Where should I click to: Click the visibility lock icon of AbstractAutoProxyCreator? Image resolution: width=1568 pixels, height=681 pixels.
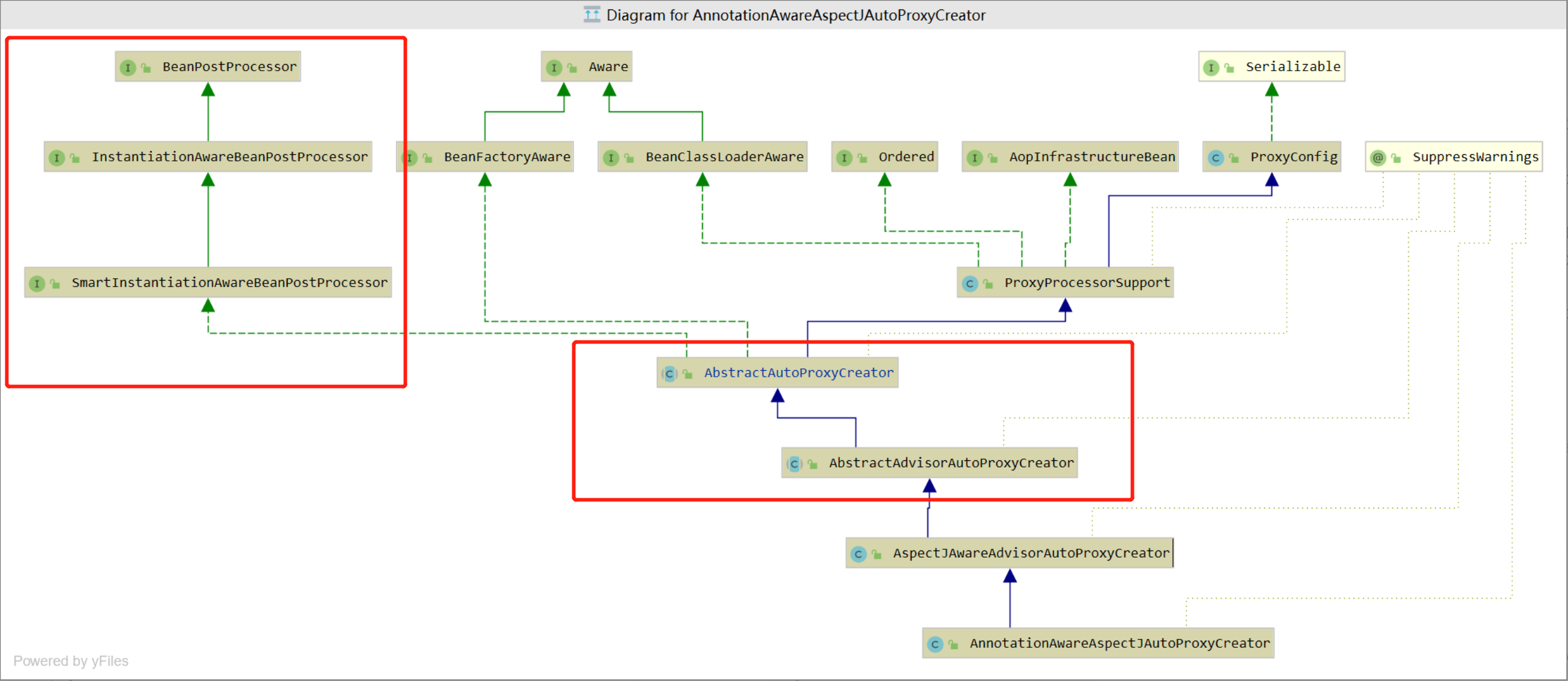pyautogui.click(x=687, y=373)
